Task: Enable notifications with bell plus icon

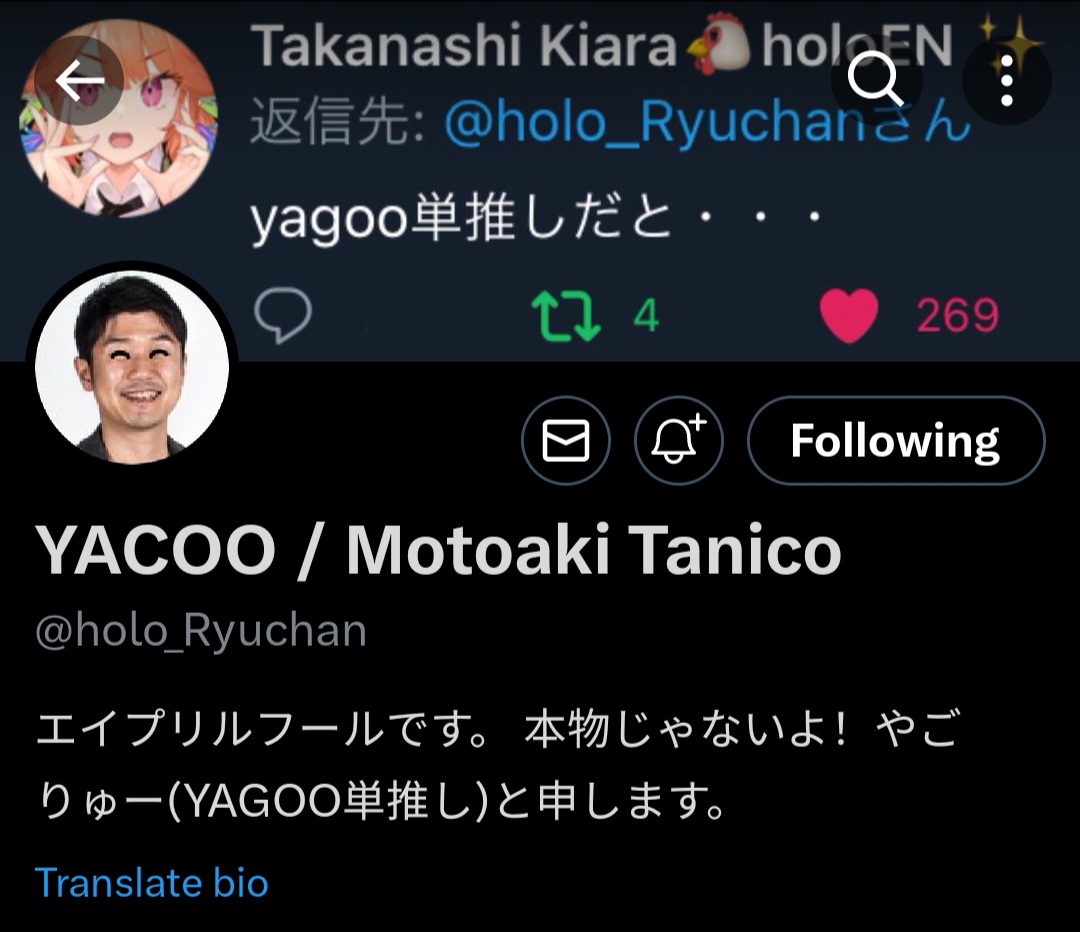Action: tap(678, 440)
